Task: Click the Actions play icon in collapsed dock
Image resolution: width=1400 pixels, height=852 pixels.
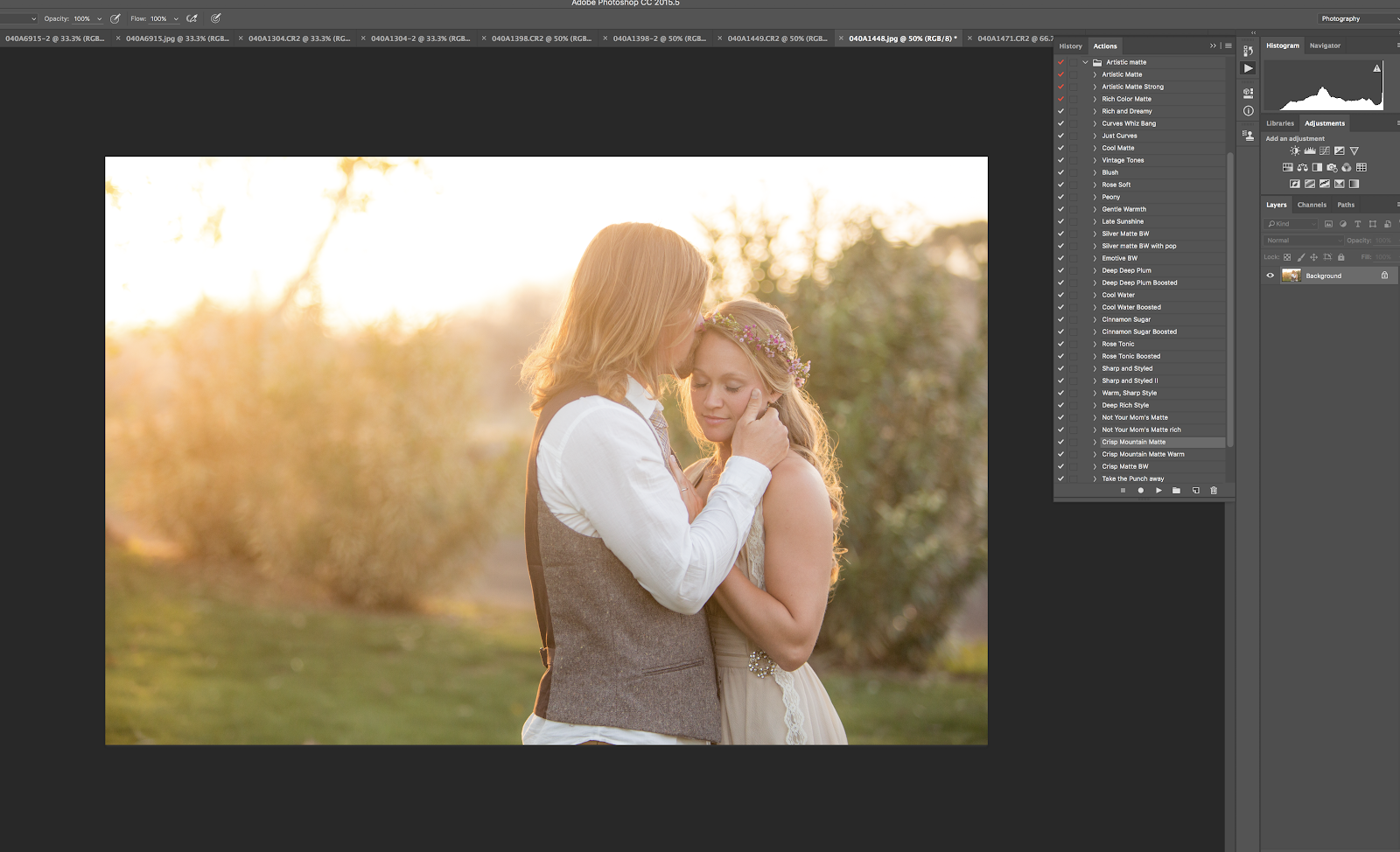Action: (x=1249, y=68)
